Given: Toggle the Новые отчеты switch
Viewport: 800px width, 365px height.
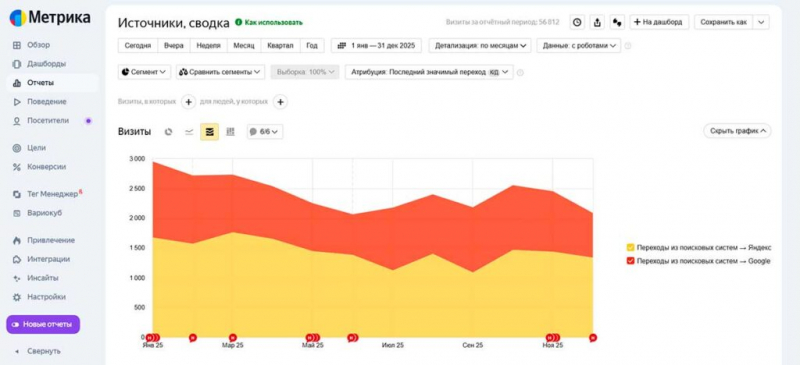Looking at the screenshot, I should 15,324.
